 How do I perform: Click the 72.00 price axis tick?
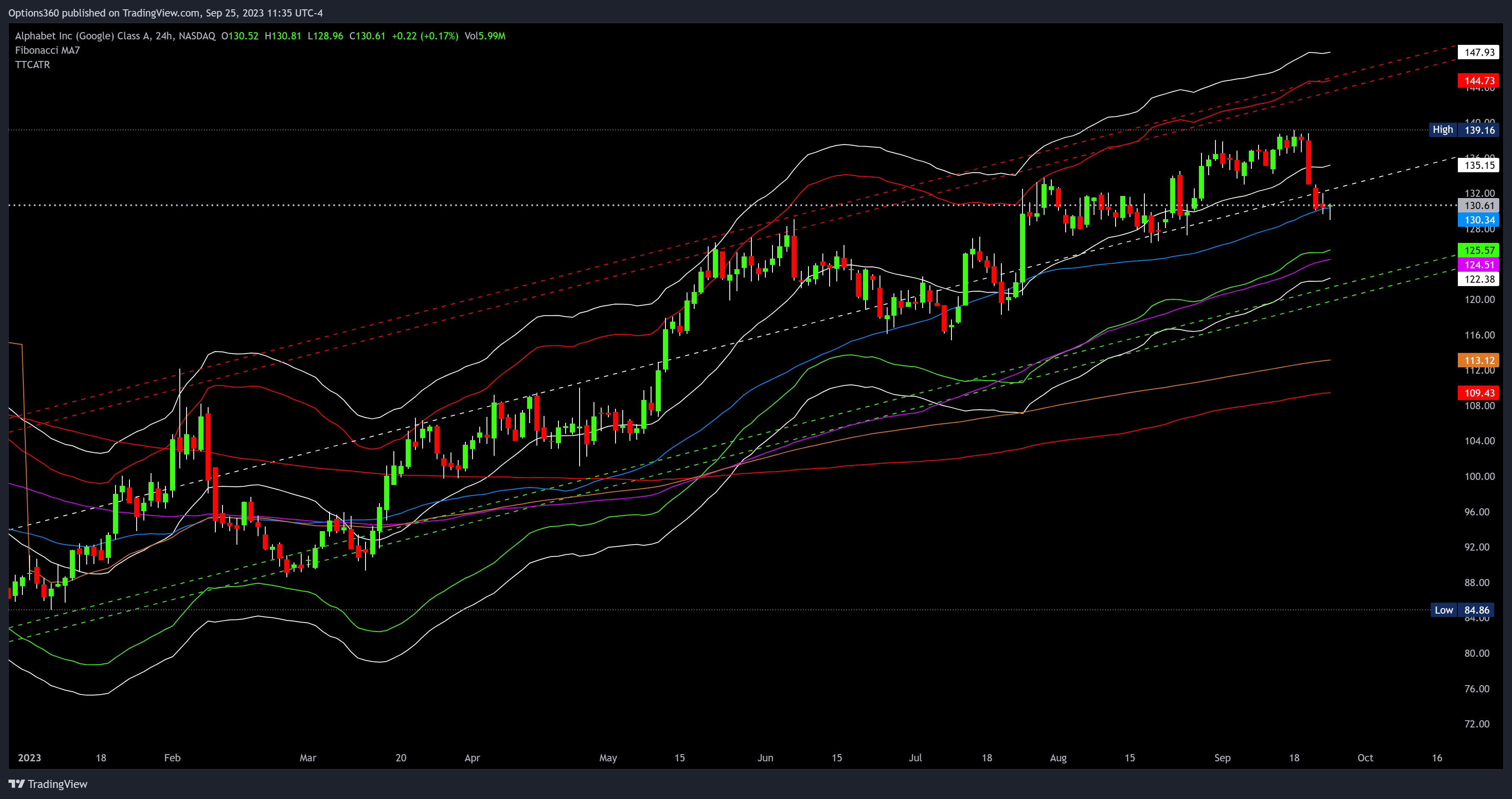pos(1477,724)
